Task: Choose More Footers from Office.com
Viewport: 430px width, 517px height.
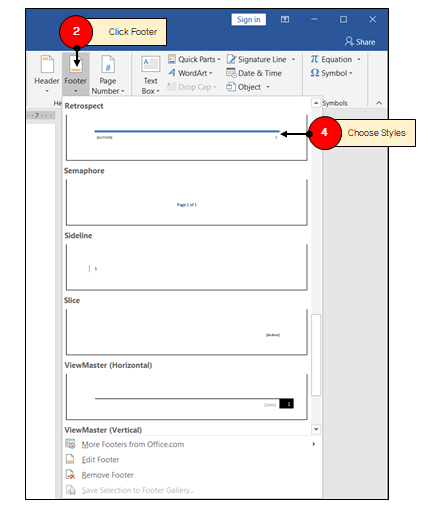Action: [192, 444]
